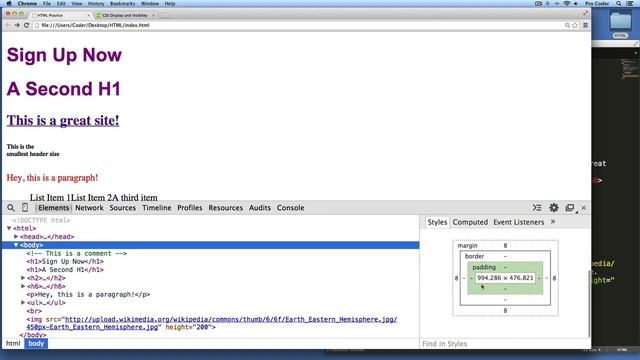
Task: Click the zoom magnifier in address bar
Action: click(x=567, y=25)
